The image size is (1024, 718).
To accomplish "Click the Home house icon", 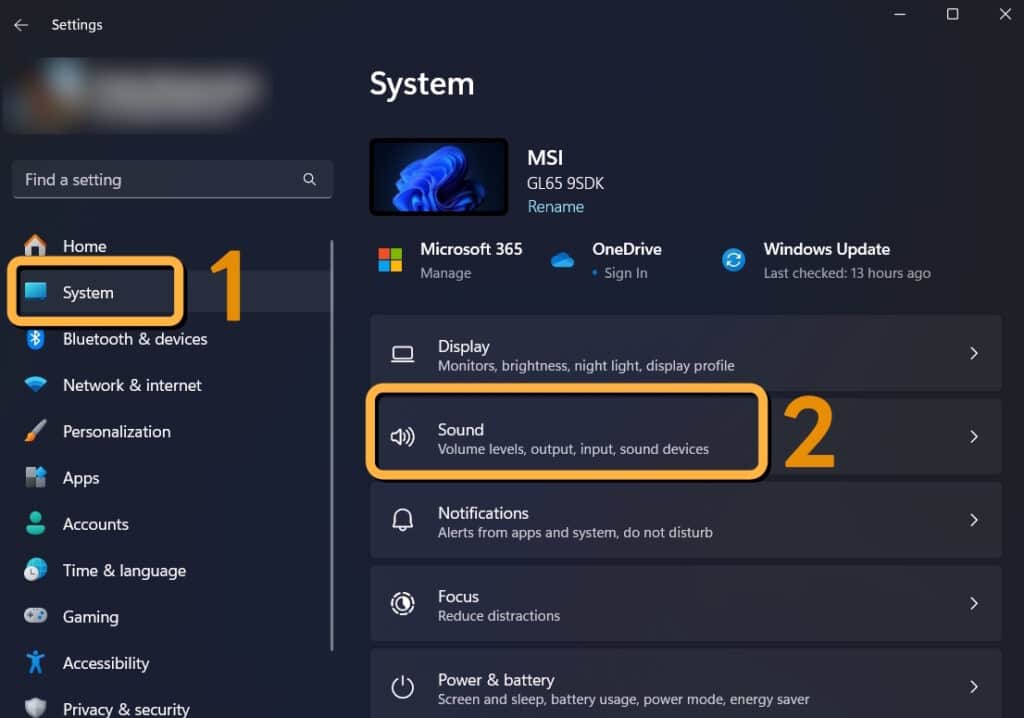I will (x=35, y=245).
